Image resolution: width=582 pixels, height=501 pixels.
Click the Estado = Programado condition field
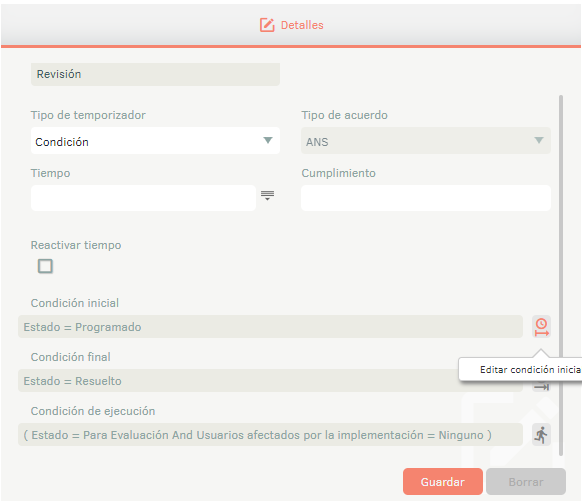pos(270,327)
